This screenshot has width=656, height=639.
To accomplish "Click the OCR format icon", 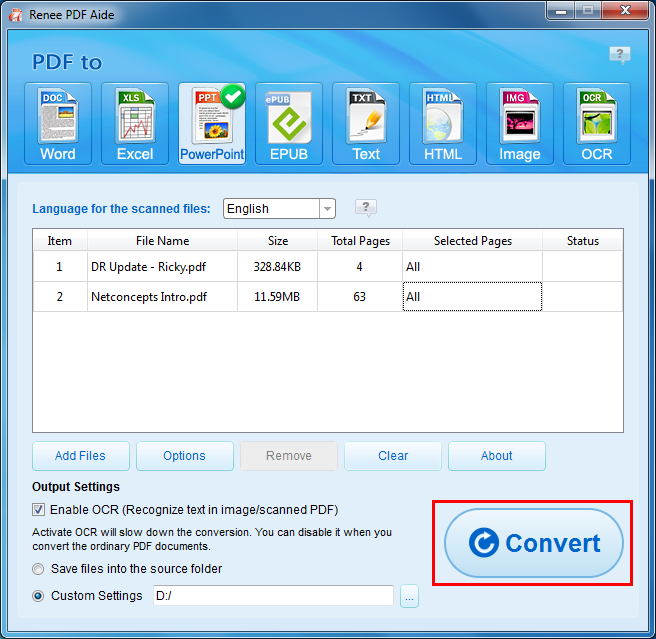I will [x=597, y=123].
